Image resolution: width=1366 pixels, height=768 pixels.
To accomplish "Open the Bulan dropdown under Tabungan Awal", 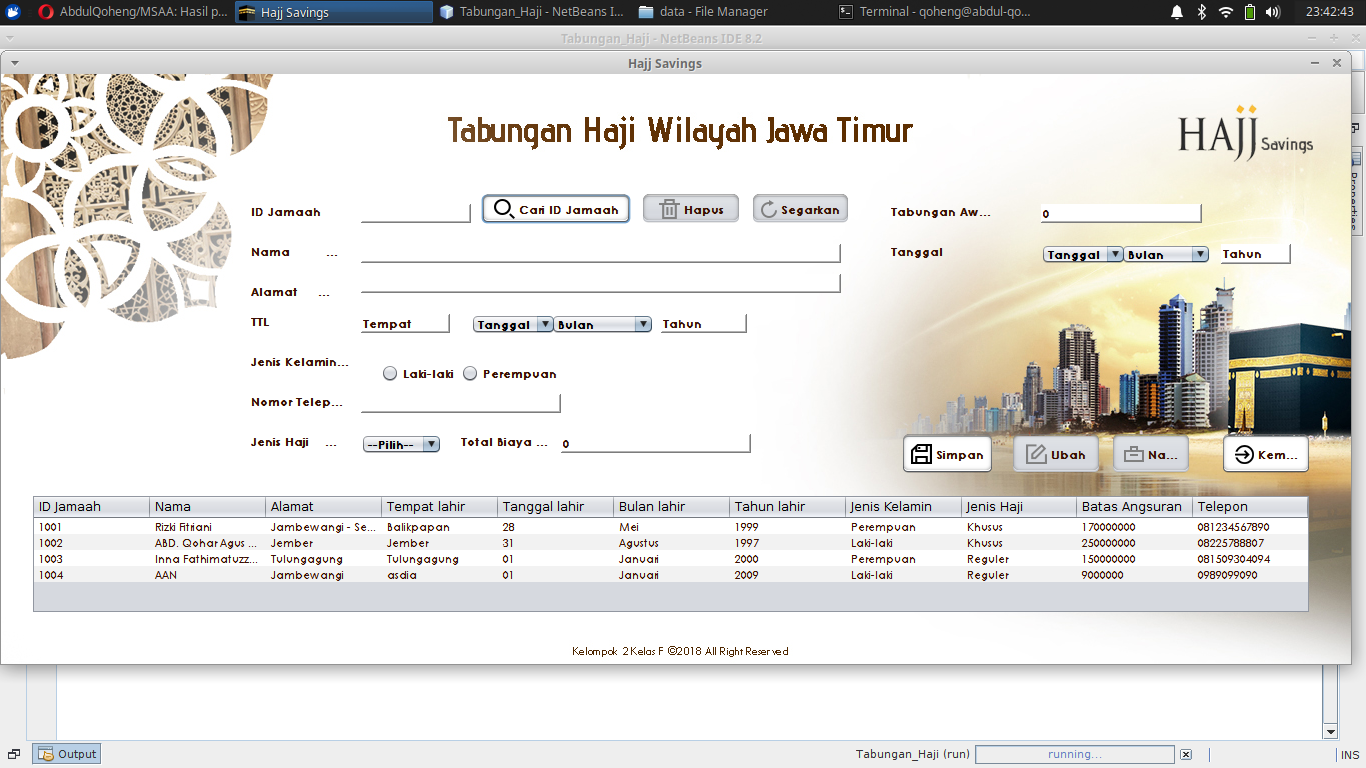I will click(1167, 254).
